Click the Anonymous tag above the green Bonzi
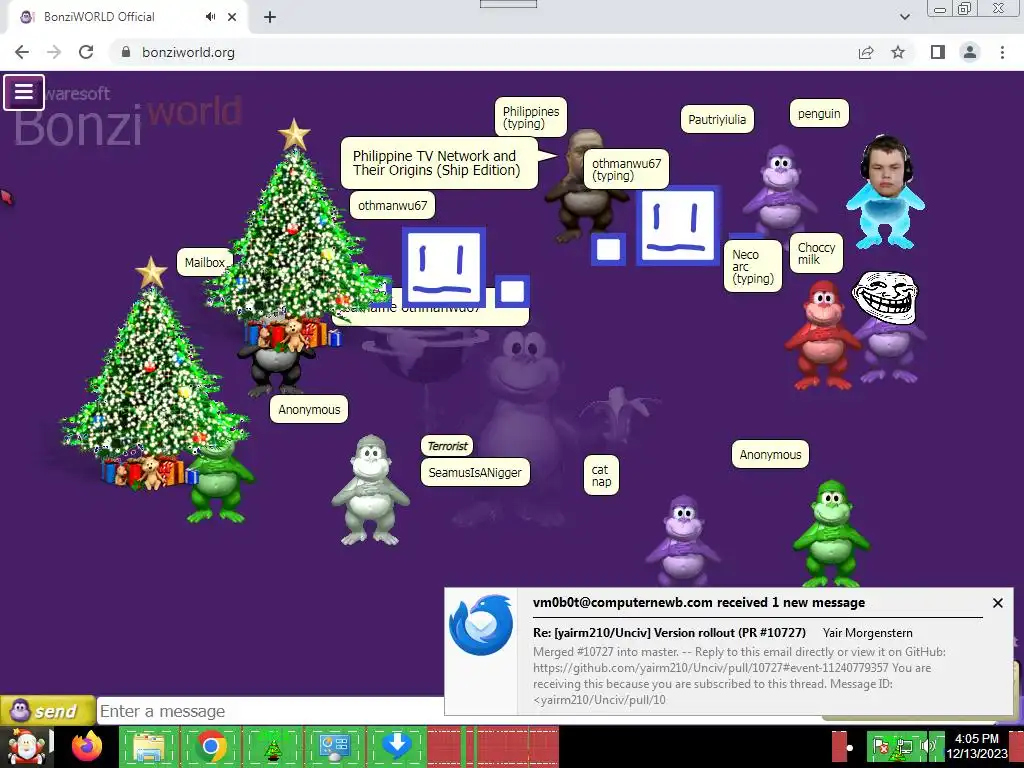Image resolution: width=1024 pixels, height=768 pixels. pyautogui.click(x=770, y=455)
